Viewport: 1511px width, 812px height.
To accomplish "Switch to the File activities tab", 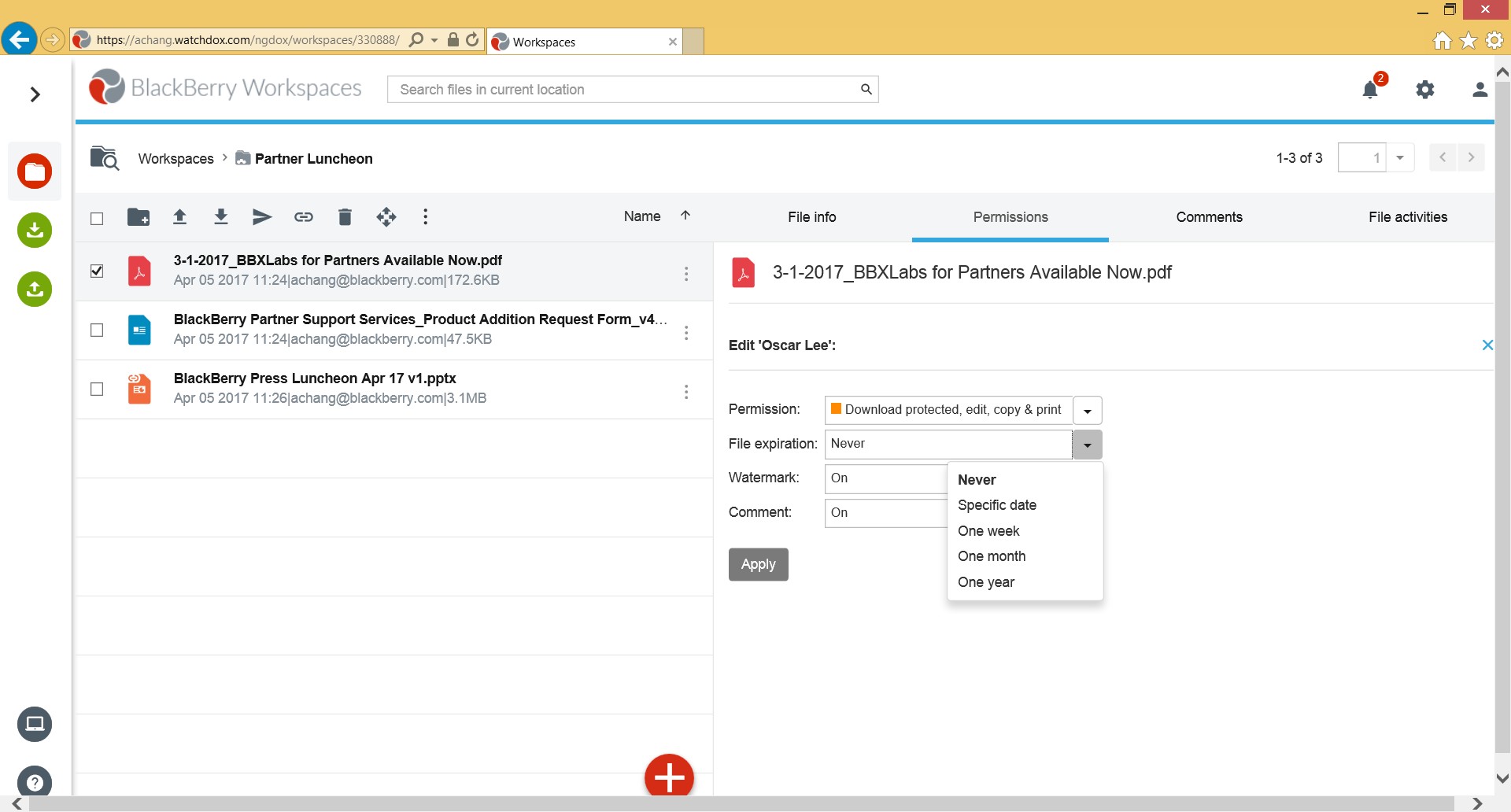I will pos(1407,217).
